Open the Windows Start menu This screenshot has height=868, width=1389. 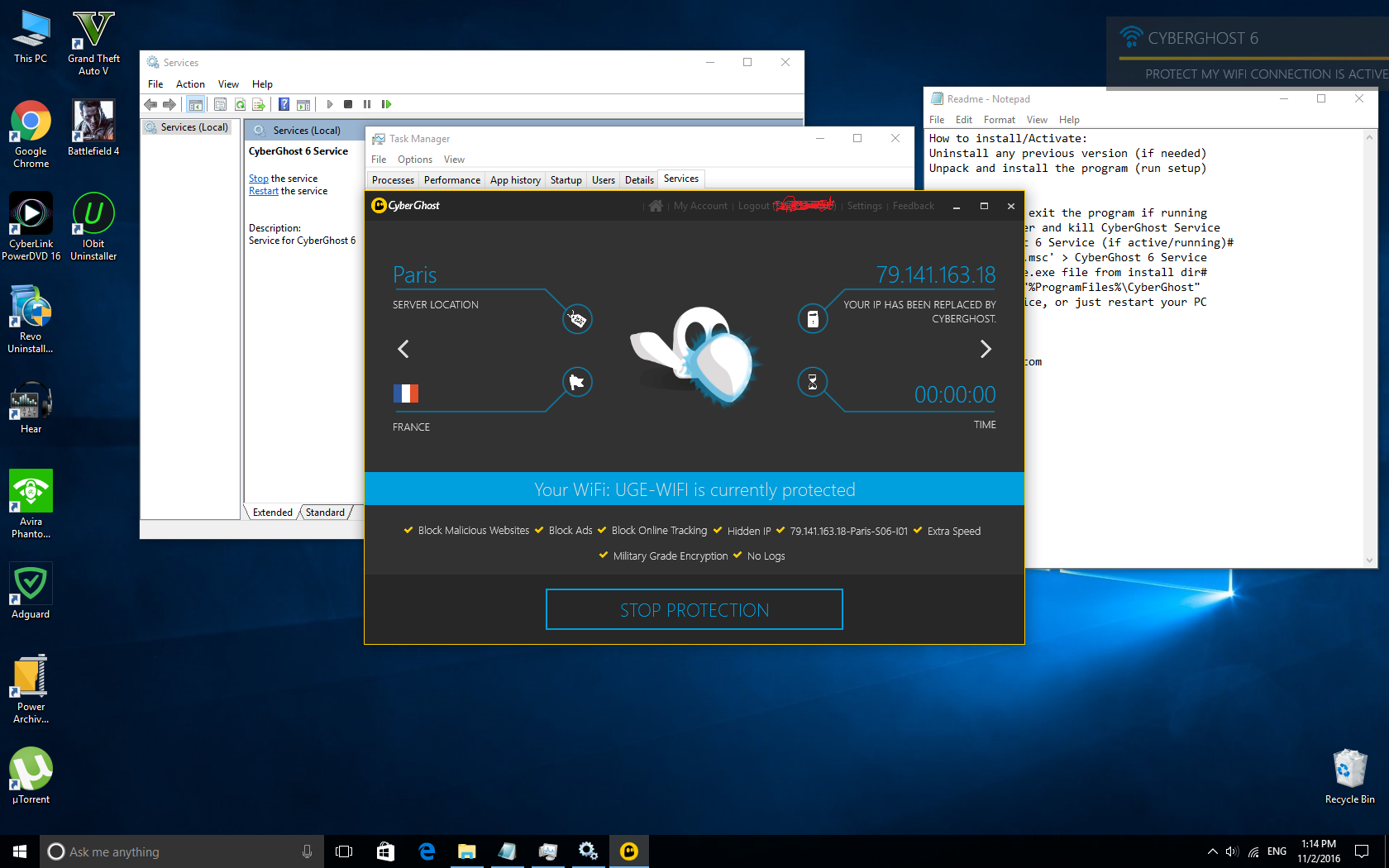point(20,851)
